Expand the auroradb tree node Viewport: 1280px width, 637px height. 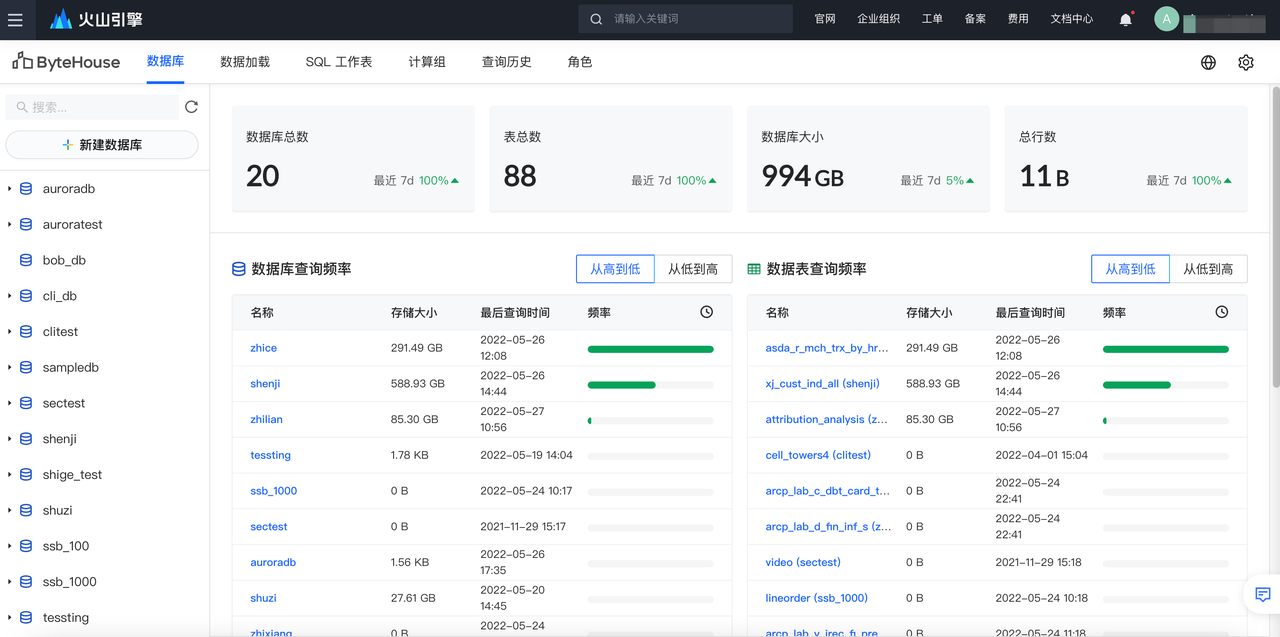point(10,189)
